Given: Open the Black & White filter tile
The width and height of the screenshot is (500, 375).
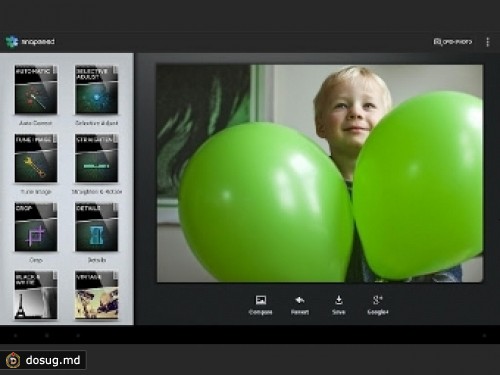Looking at the screenshot, I should pyautogui.click(x=36, y=295).
